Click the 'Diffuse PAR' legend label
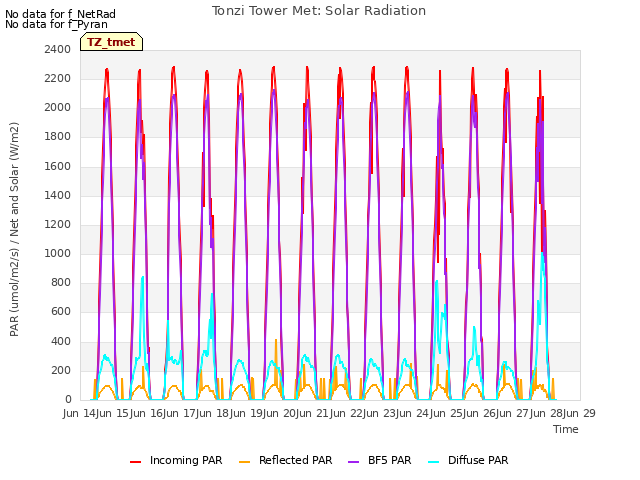Screen dimensions: 640x480 click(478, 460)
